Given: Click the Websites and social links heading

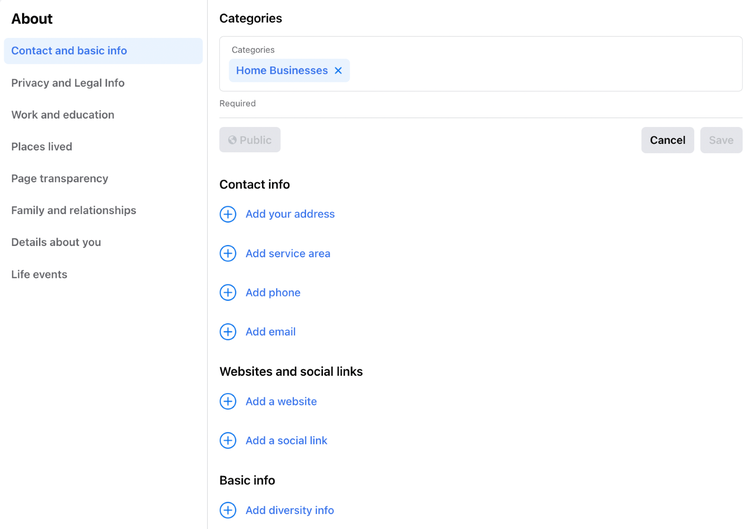Looking at the screenshot, I should (291, 372).
